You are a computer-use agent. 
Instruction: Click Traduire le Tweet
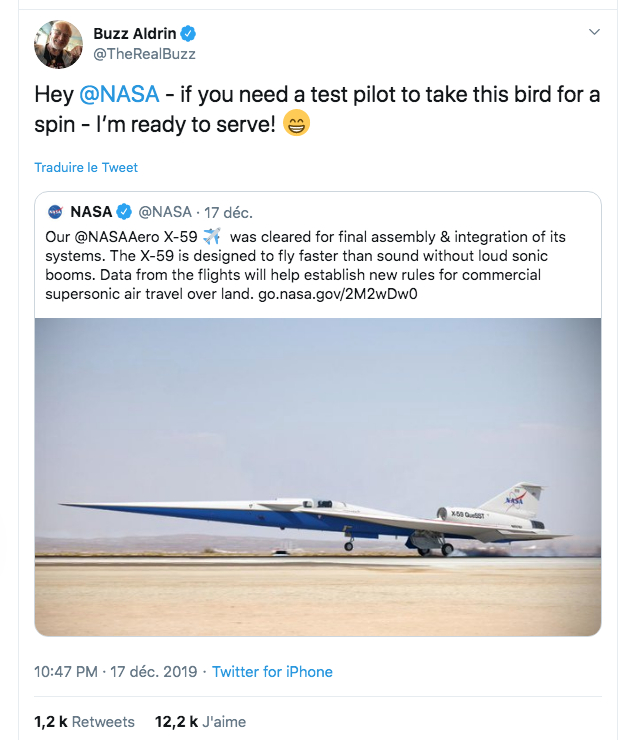point(86,167)
